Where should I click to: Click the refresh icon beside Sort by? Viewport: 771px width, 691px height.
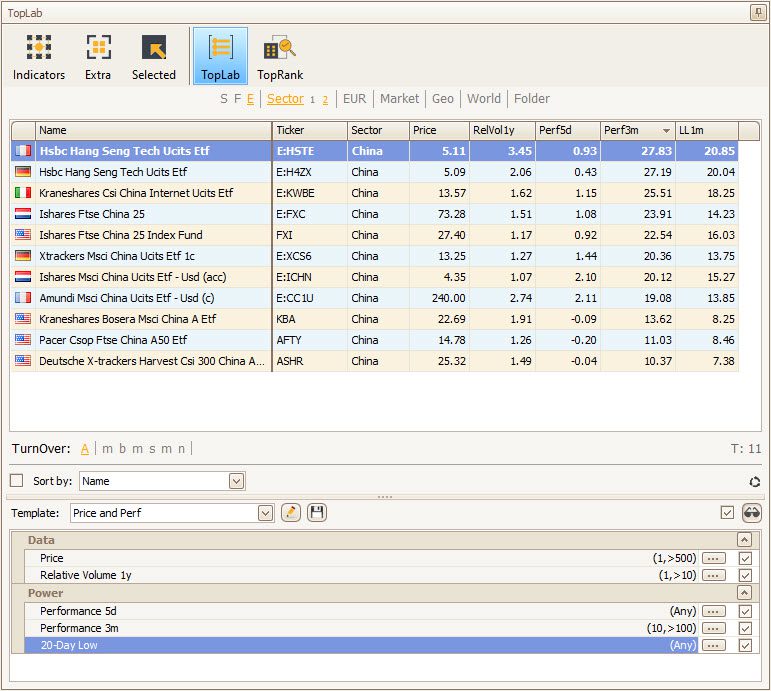(755, 482)
